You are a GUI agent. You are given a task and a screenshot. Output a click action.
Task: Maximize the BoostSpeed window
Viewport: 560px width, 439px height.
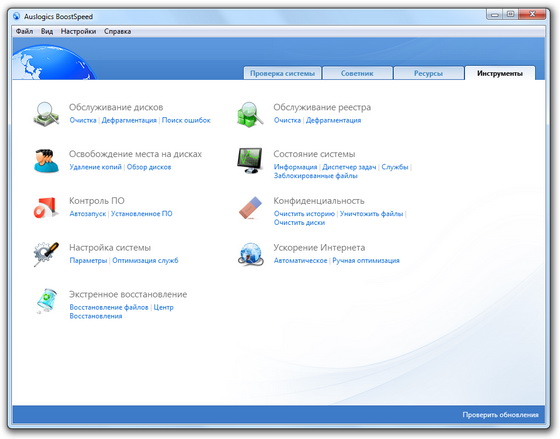[x=511, y=15]
